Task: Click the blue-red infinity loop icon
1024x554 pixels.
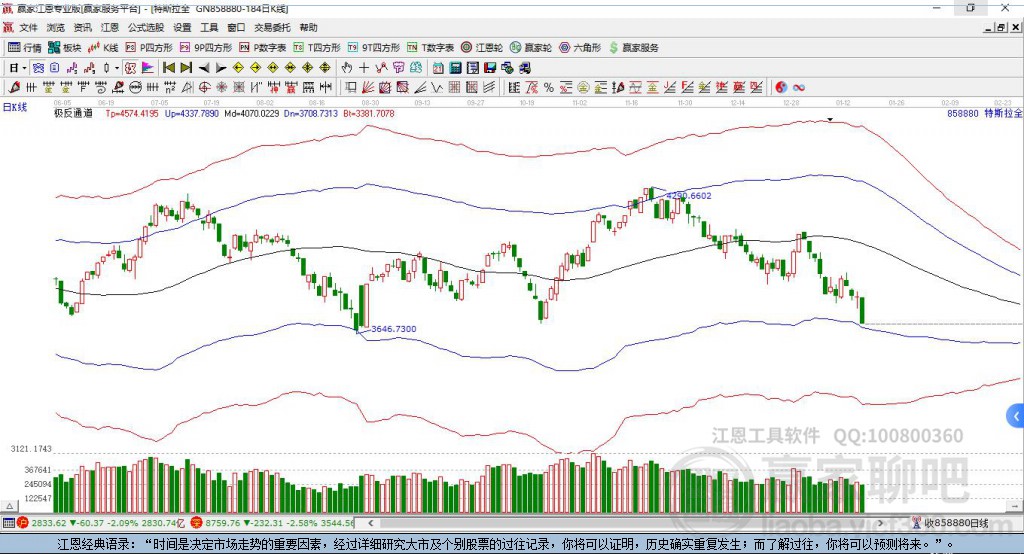Action: [x=799, y=87]
